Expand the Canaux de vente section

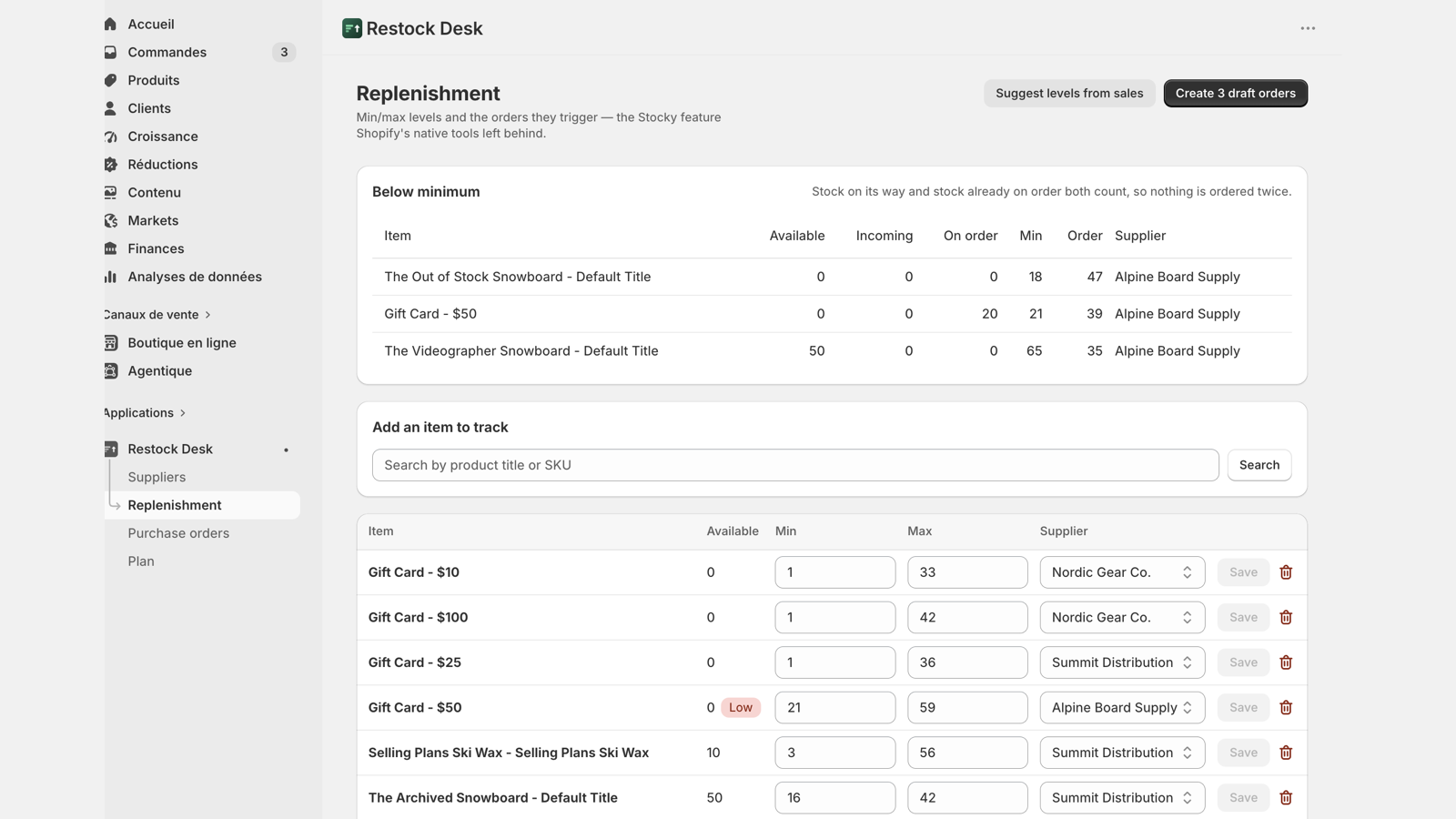[157, 315]
